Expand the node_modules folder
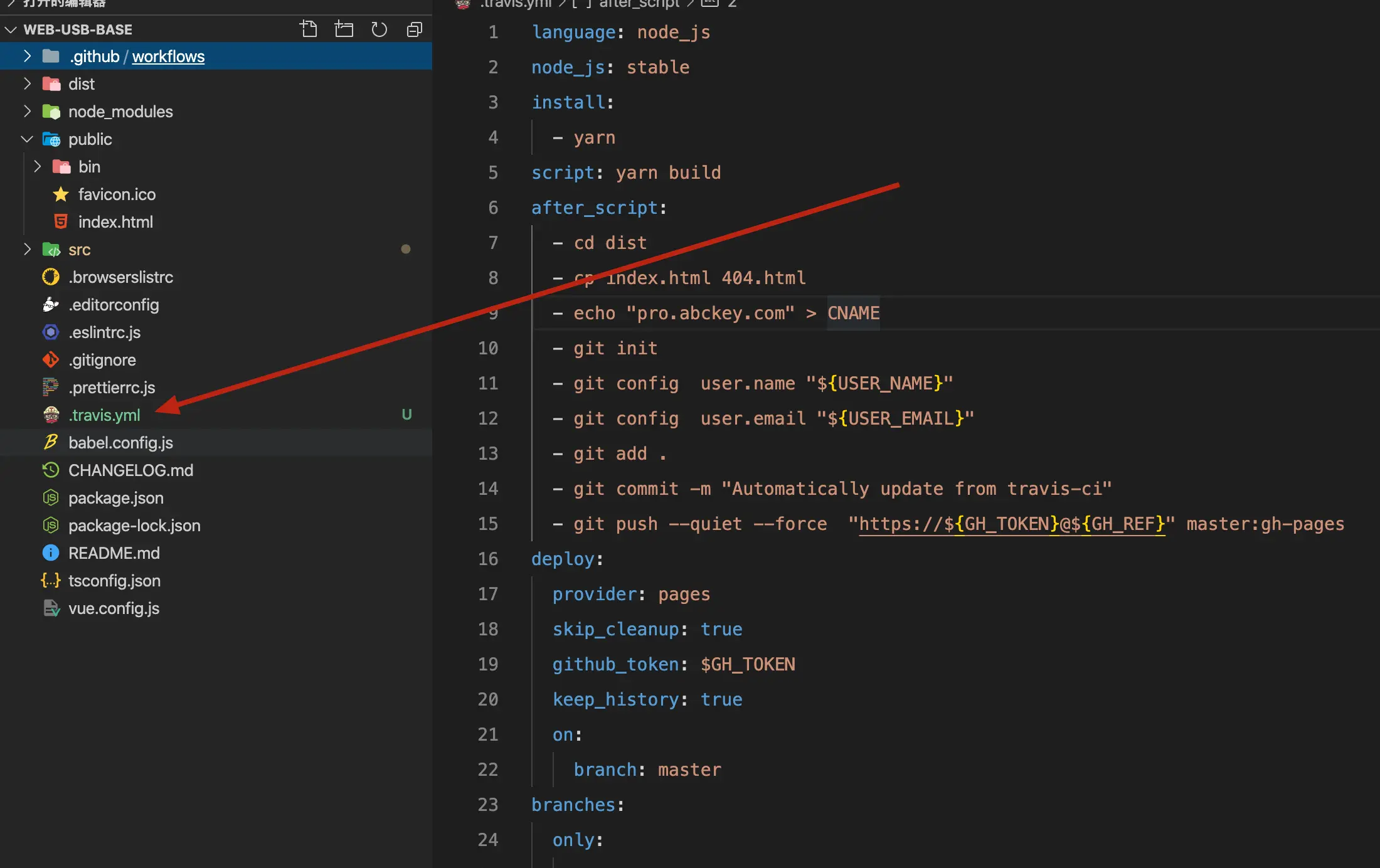This screenshot has width=1380, height=868. [x=27, y=112]
